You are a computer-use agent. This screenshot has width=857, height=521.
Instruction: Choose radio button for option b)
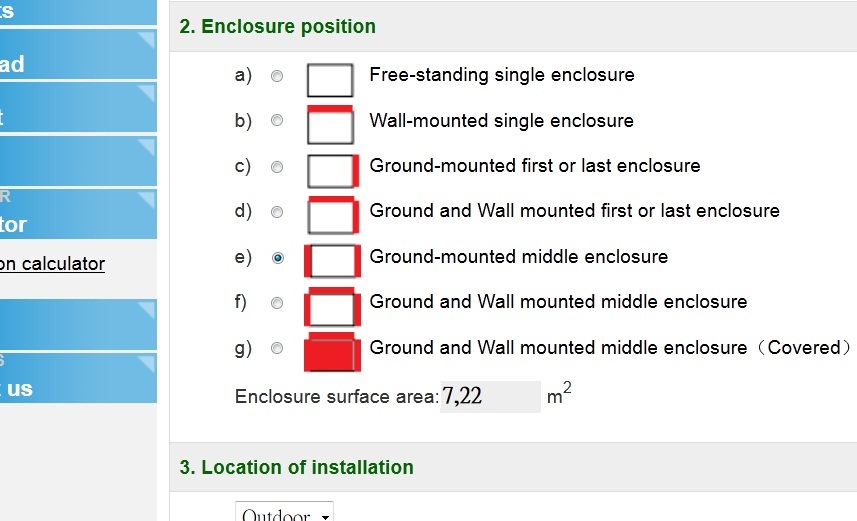(277, 121)
